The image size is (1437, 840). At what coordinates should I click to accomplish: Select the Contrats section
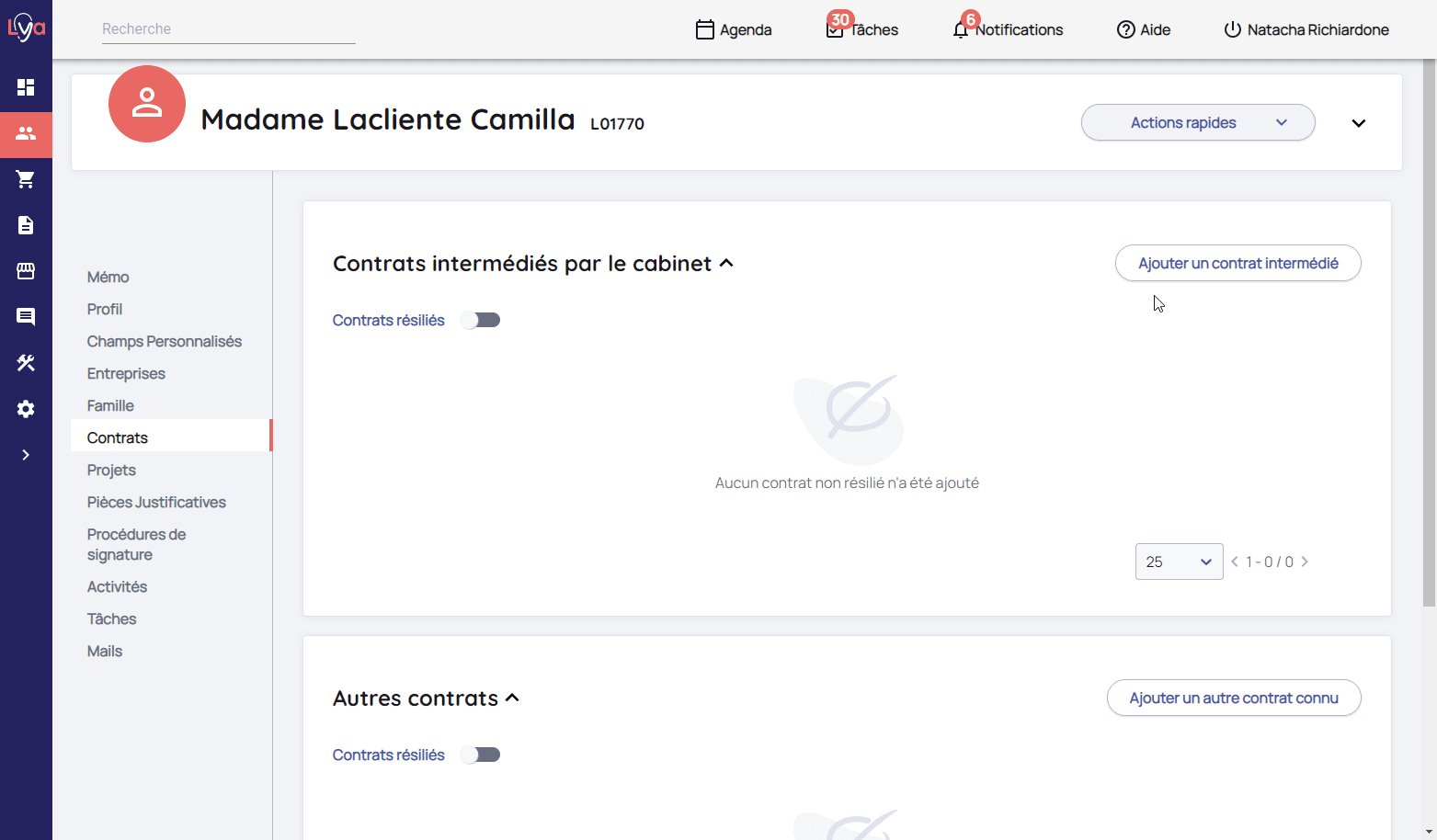[x=171, y=437]
